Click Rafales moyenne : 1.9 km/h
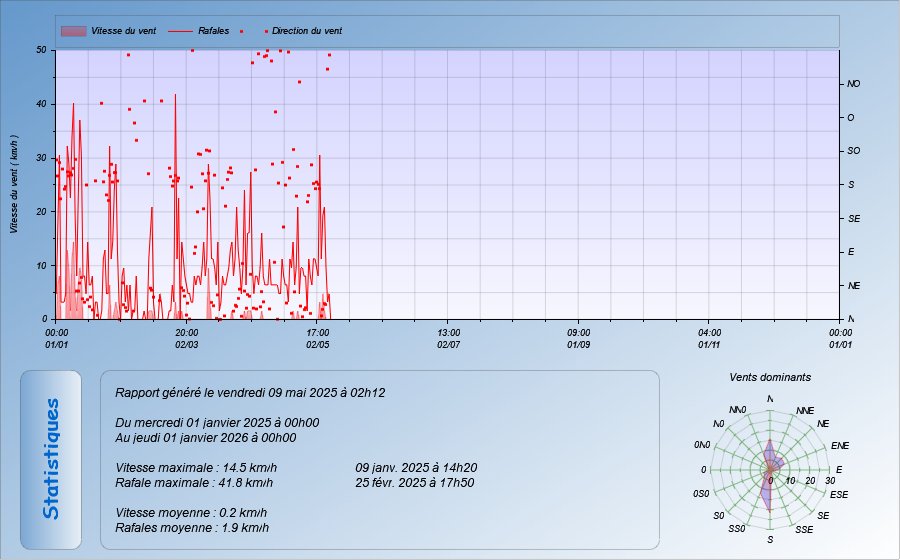The width and height of the screenshot is (900, 560). (x=192, y=528)
